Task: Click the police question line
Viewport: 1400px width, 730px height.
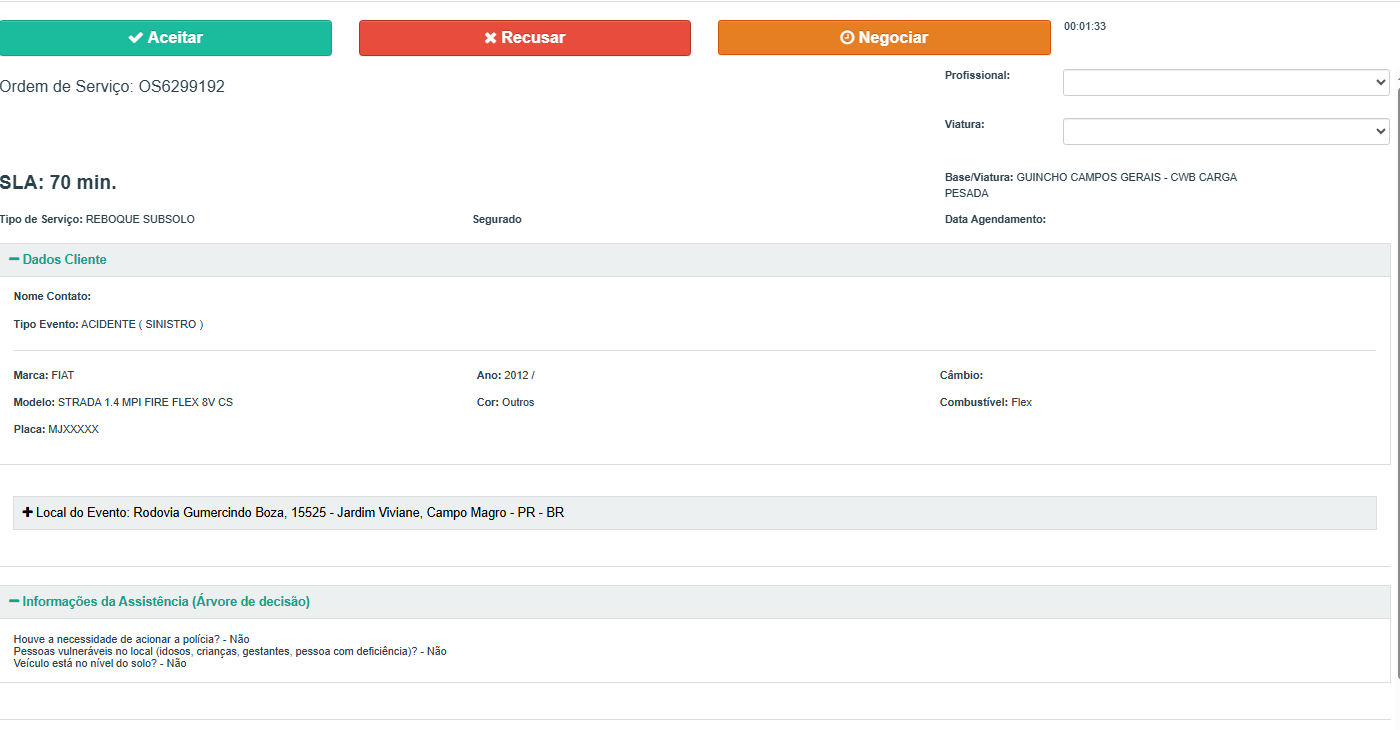Action: tap(131, 639)
